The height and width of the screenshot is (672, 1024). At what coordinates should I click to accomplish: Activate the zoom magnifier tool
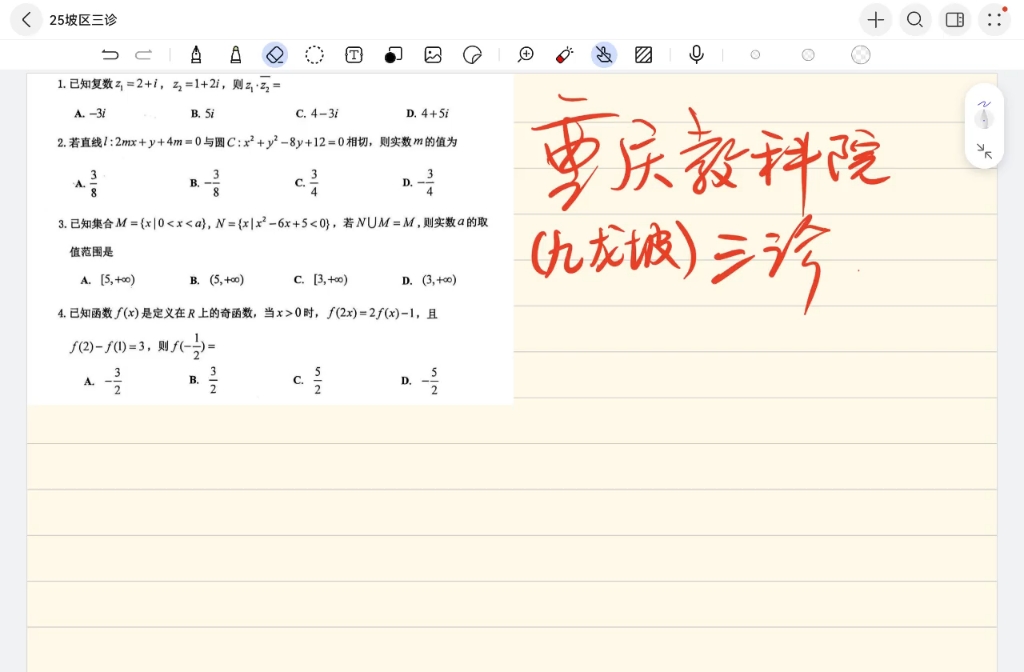[525, 55]
